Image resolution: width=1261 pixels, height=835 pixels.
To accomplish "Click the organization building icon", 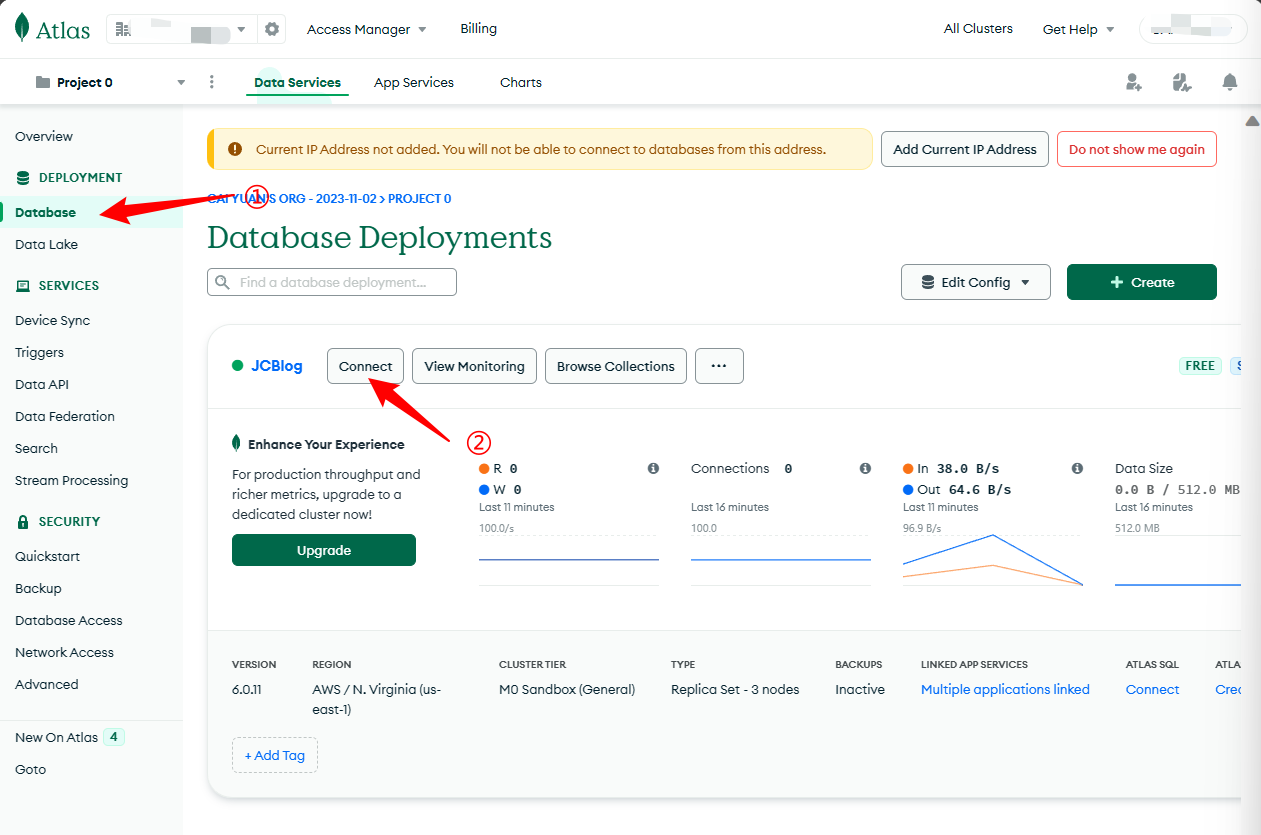I will 123,29.
